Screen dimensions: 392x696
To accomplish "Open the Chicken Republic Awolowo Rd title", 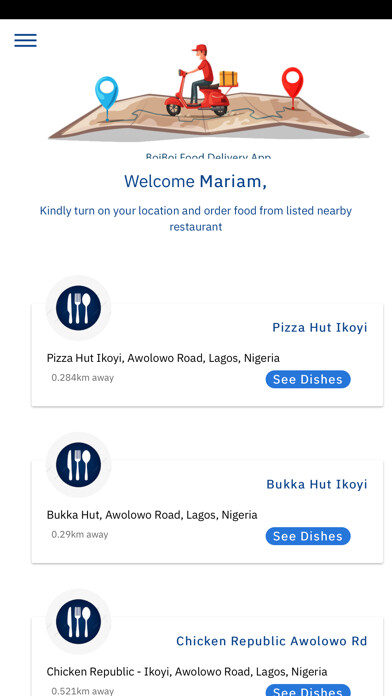I will point(272,641).
